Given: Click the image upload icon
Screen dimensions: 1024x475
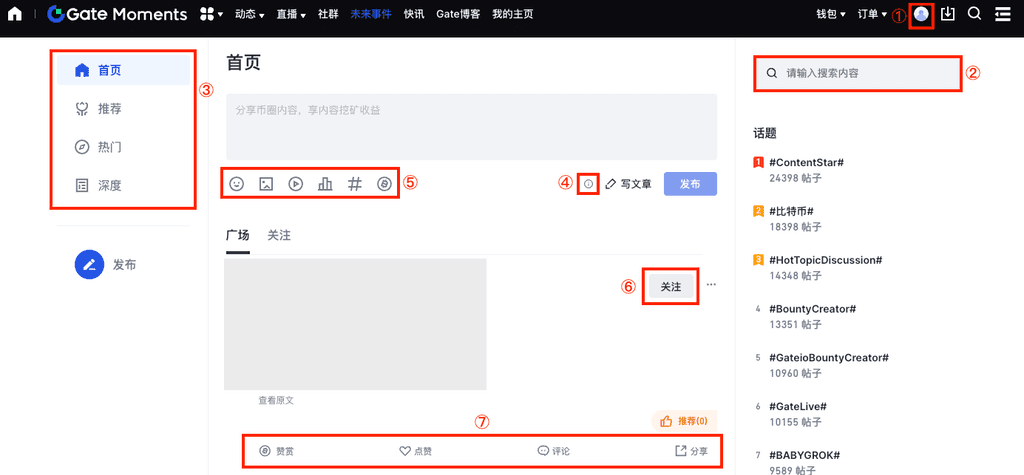Looking at the screenshot, I should point(266,184).
